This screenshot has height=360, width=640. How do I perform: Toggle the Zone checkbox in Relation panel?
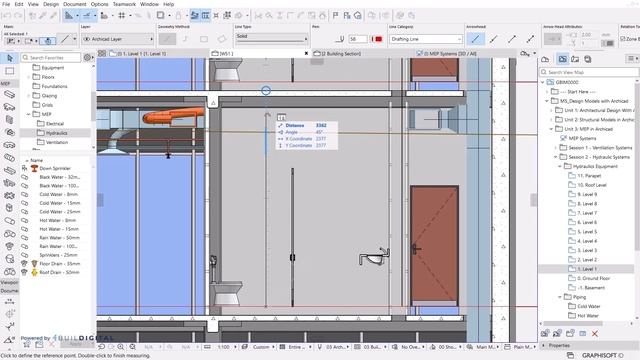point(622,39)
